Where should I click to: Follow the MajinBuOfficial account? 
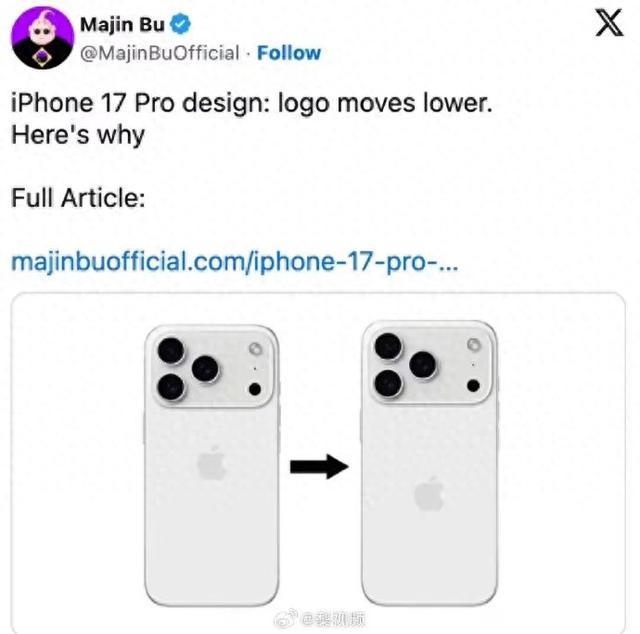(x=289, y=53)
